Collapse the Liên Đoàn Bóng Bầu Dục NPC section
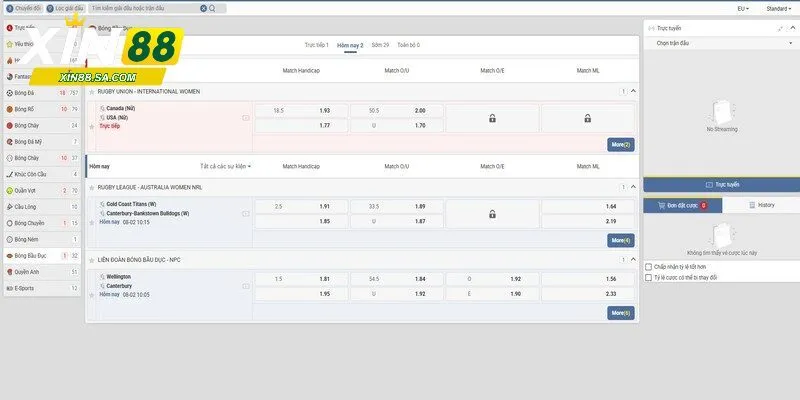The image size is (800, 400). tap(633, 258)
